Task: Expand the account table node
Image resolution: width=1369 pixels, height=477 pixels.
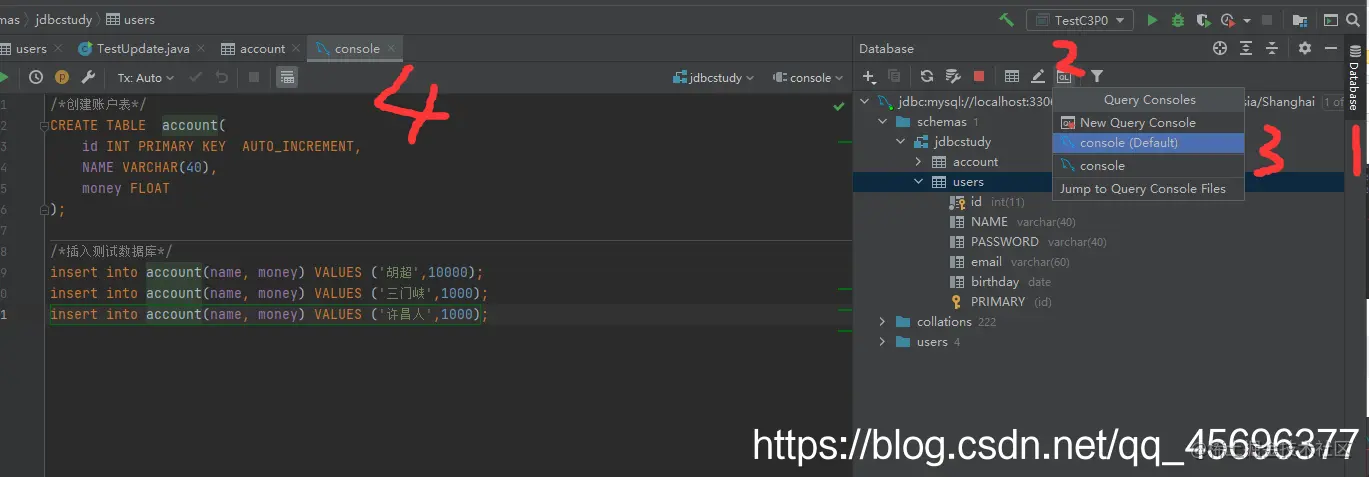Action: tap(919, 162)
